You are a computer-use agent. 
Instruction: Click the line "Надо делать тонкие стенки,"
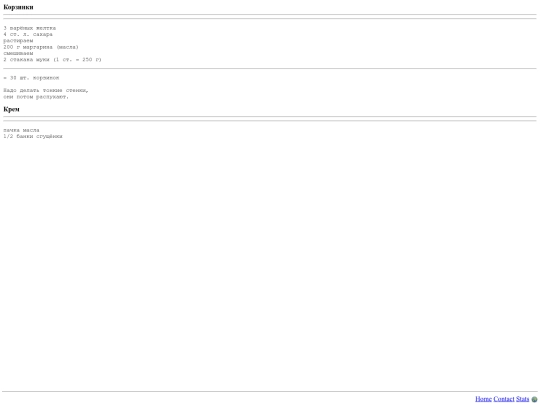46,91
